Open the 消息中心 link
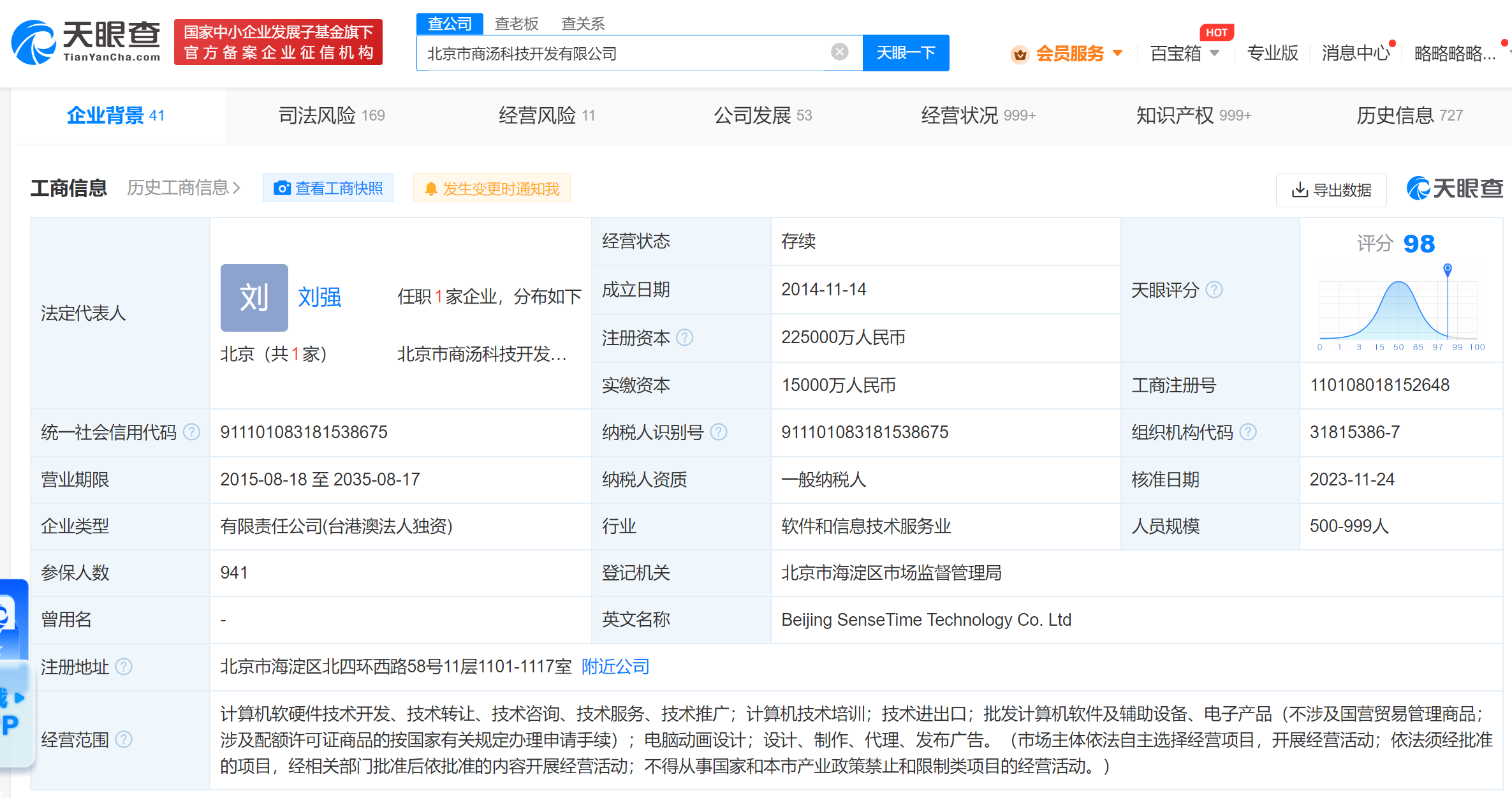The width and height of the screenshot is (1512, 798). click(1356, 54)
